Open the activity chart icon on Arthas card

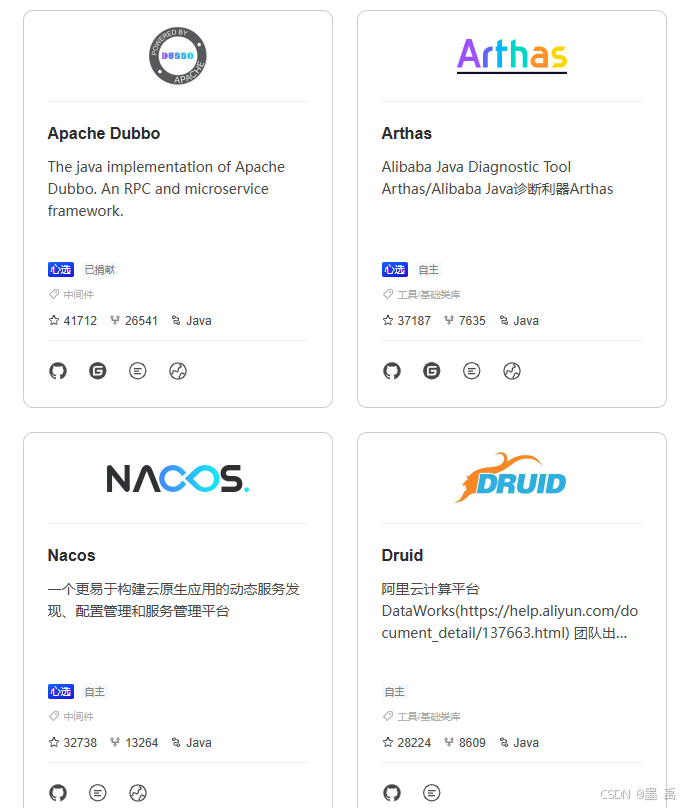coord(512,371)
